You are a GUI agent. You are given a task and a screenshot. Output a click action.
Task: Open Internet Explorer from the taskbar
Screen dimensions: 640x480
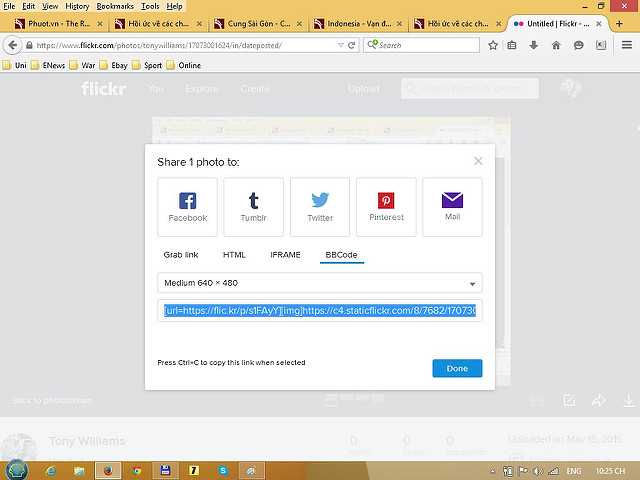[x=51, y=471]
